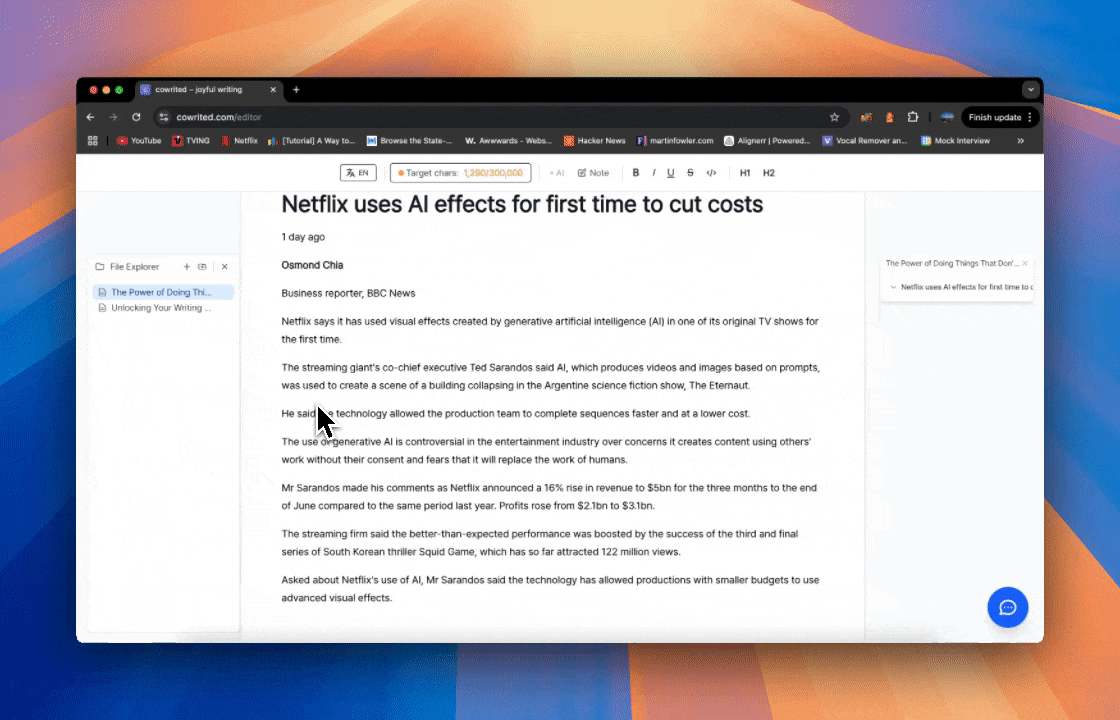
Task: Apply H1 heading style
Action: 745,173
